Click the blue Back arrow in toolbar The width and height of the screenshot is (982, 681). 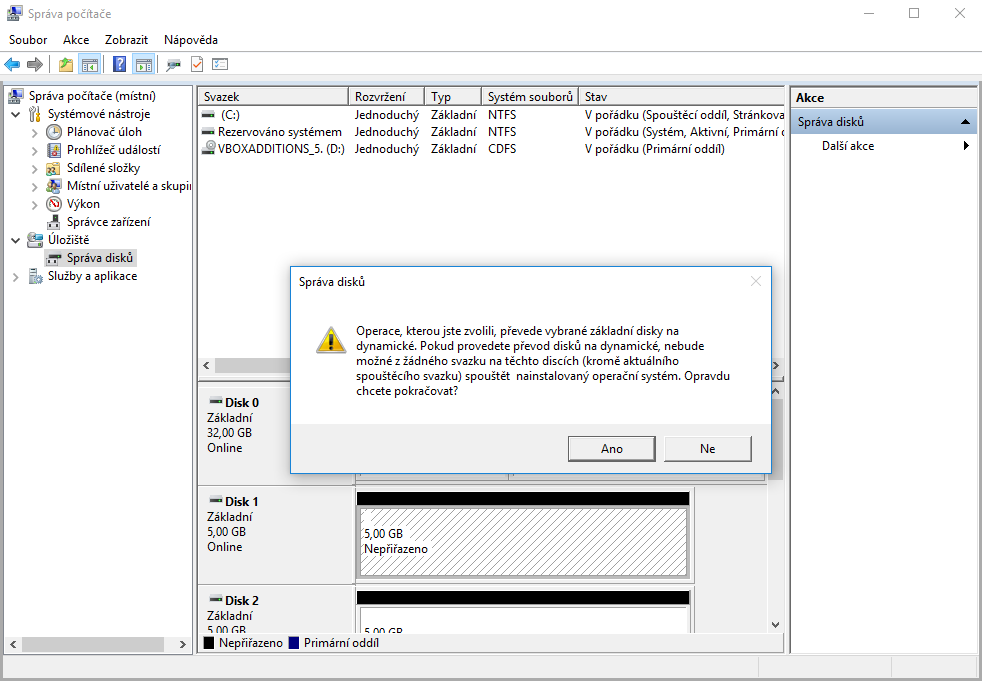coord(12,65)
